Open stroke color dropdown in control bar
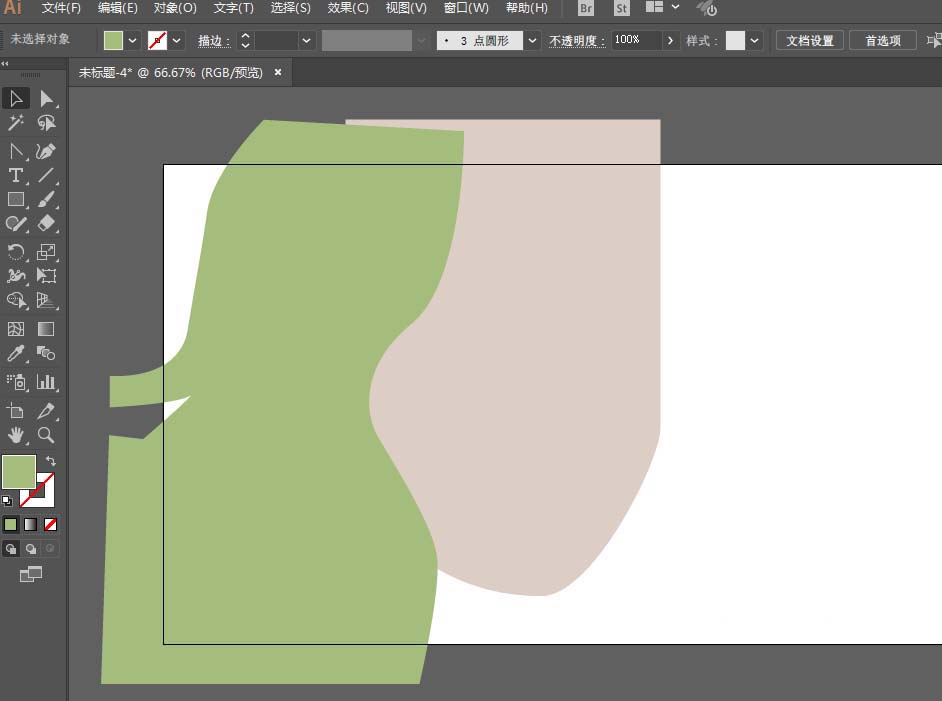The width and height of the screenshot is (942, 701). 177,40
